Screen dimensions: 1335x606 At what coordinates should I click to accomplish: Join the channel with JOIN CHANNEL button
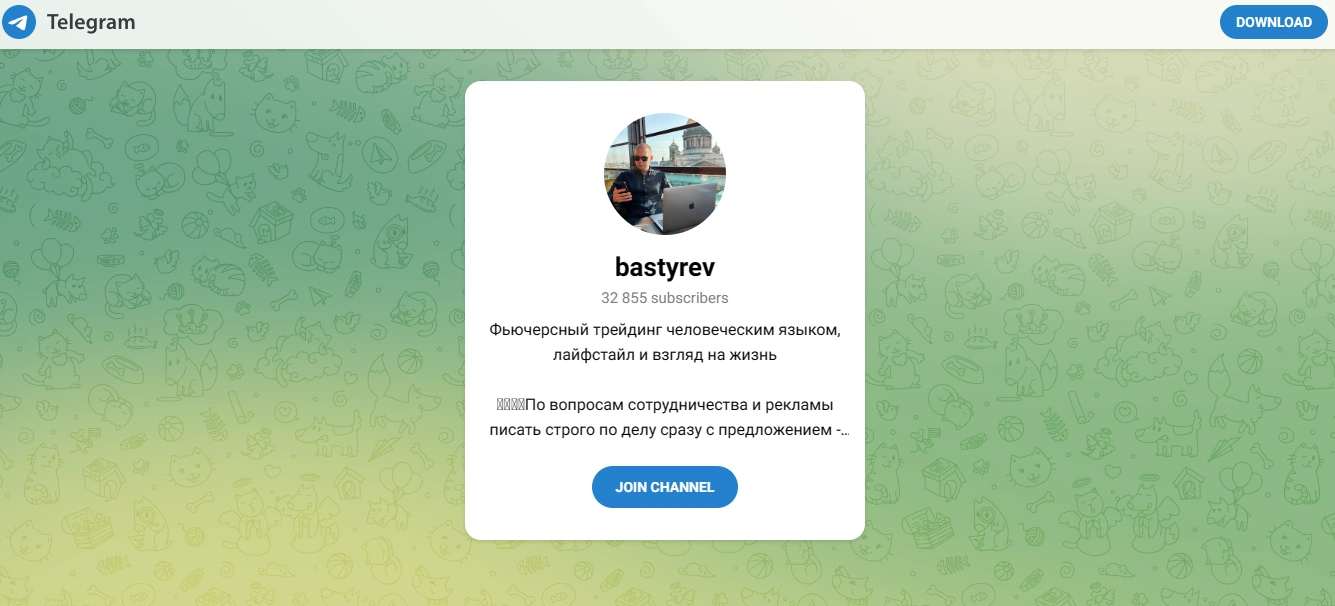pos(665,487)
